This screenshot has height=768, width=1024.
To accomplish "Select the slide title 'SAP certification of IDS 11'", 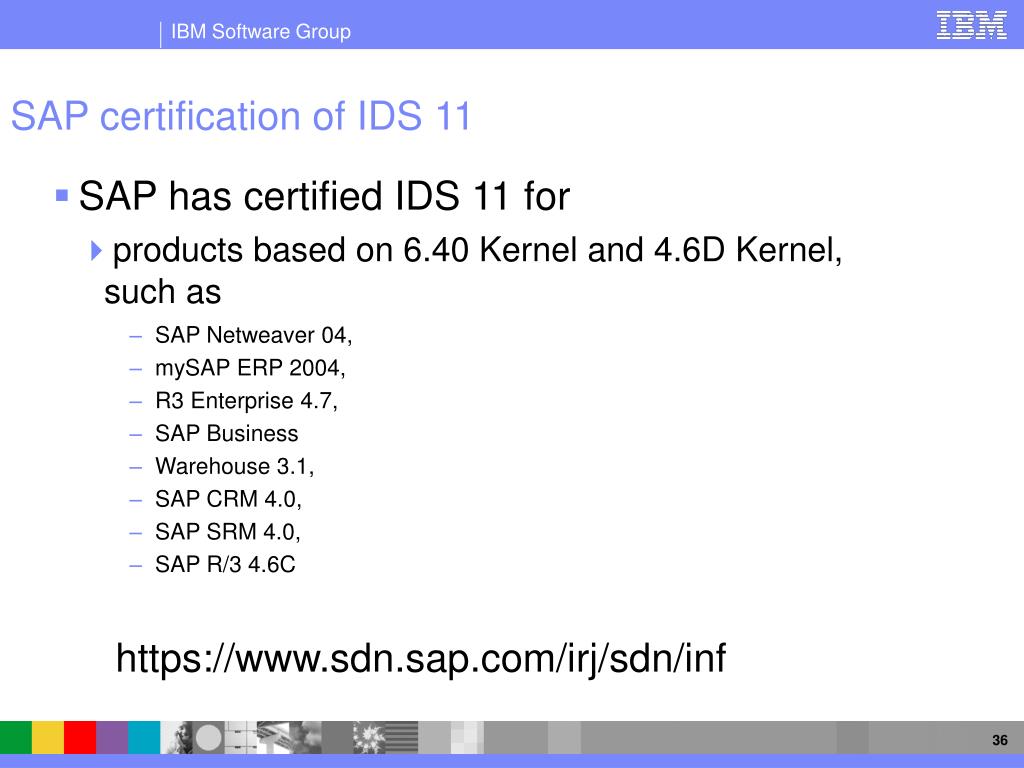I will [241, 116].
